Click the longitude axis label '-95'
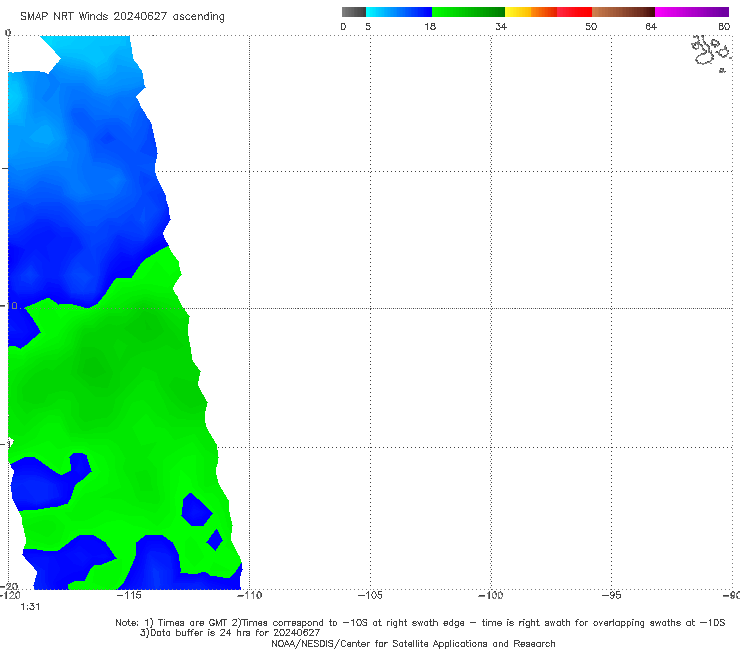The image size is (740, 650). tap(611, 595)
